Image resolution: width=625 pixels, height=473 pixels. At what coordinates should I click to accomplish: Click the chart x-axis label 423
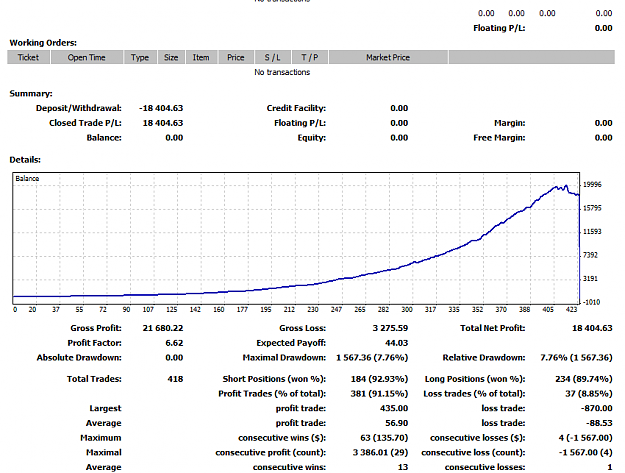pos(572,309)
